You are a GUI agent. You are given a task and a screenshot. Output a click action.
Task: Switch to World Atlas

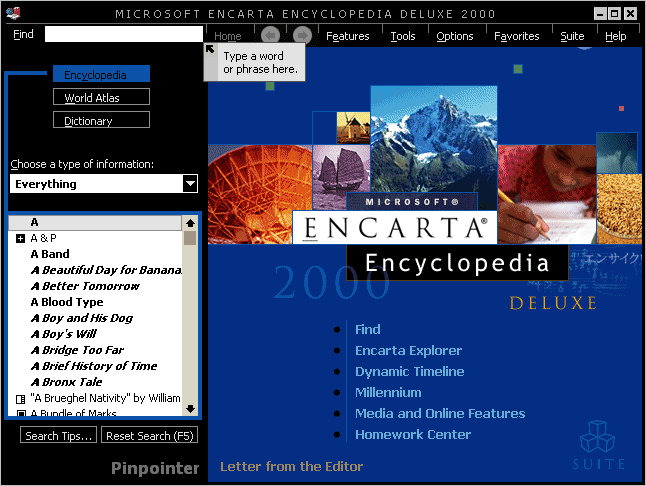[101, 97]
